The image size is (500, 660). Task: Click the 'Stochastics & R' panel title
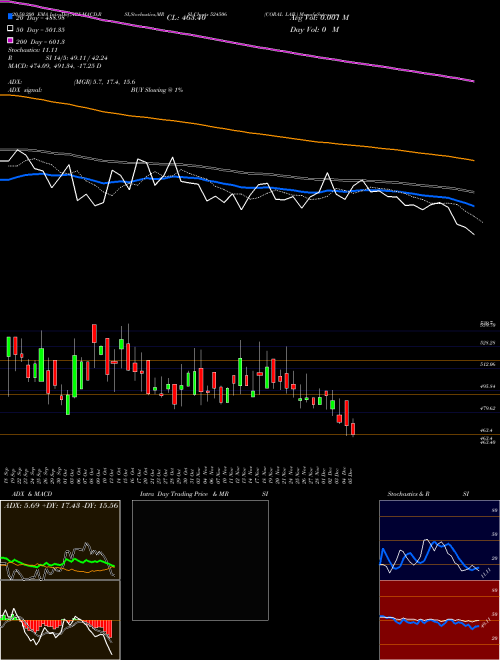(x=409, y=494)
